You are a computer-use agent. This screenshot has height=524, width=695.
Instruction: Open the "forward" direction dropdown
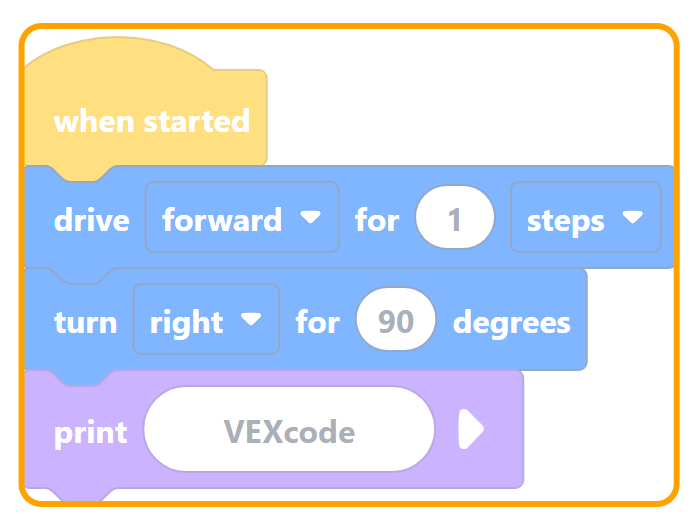241,218
